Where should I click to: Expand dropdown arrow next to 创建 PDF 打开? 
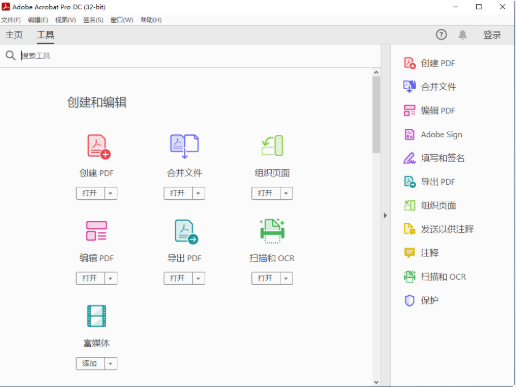coord(111,193)
